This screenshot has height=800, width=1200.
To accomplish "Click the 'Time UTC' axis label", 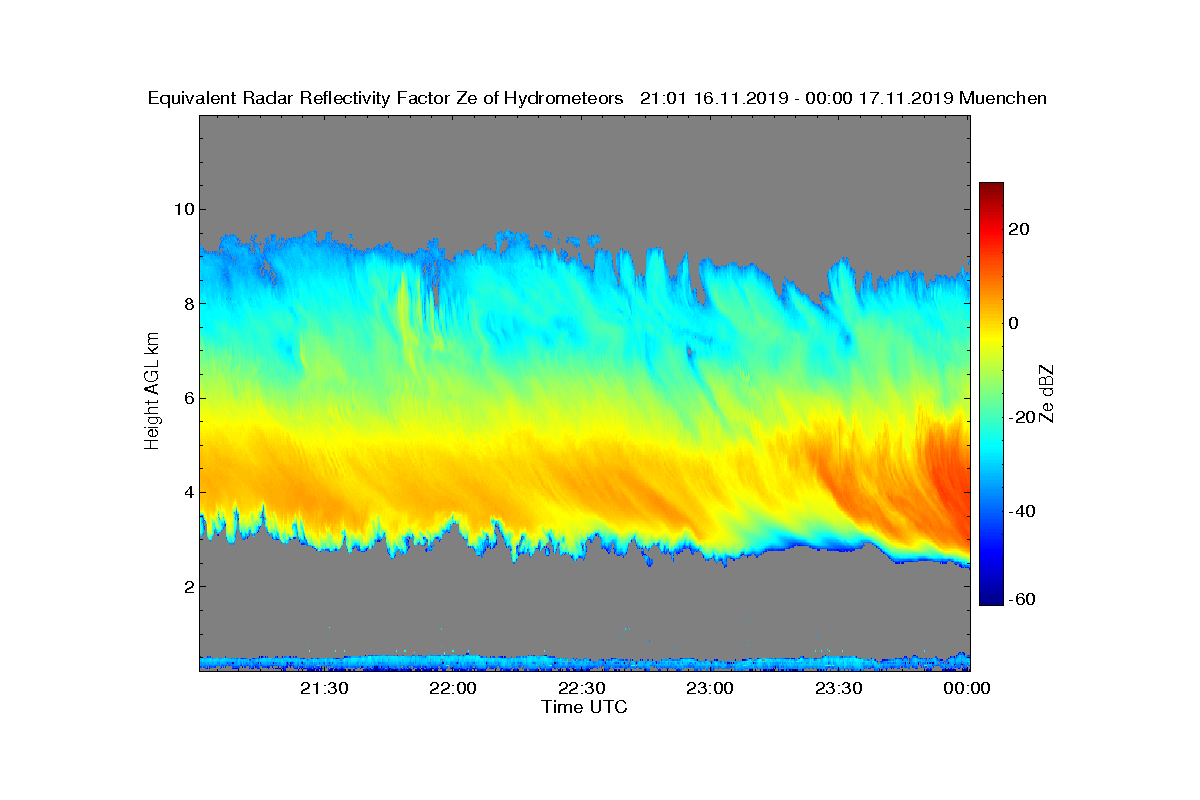I will tap(585, 706).
